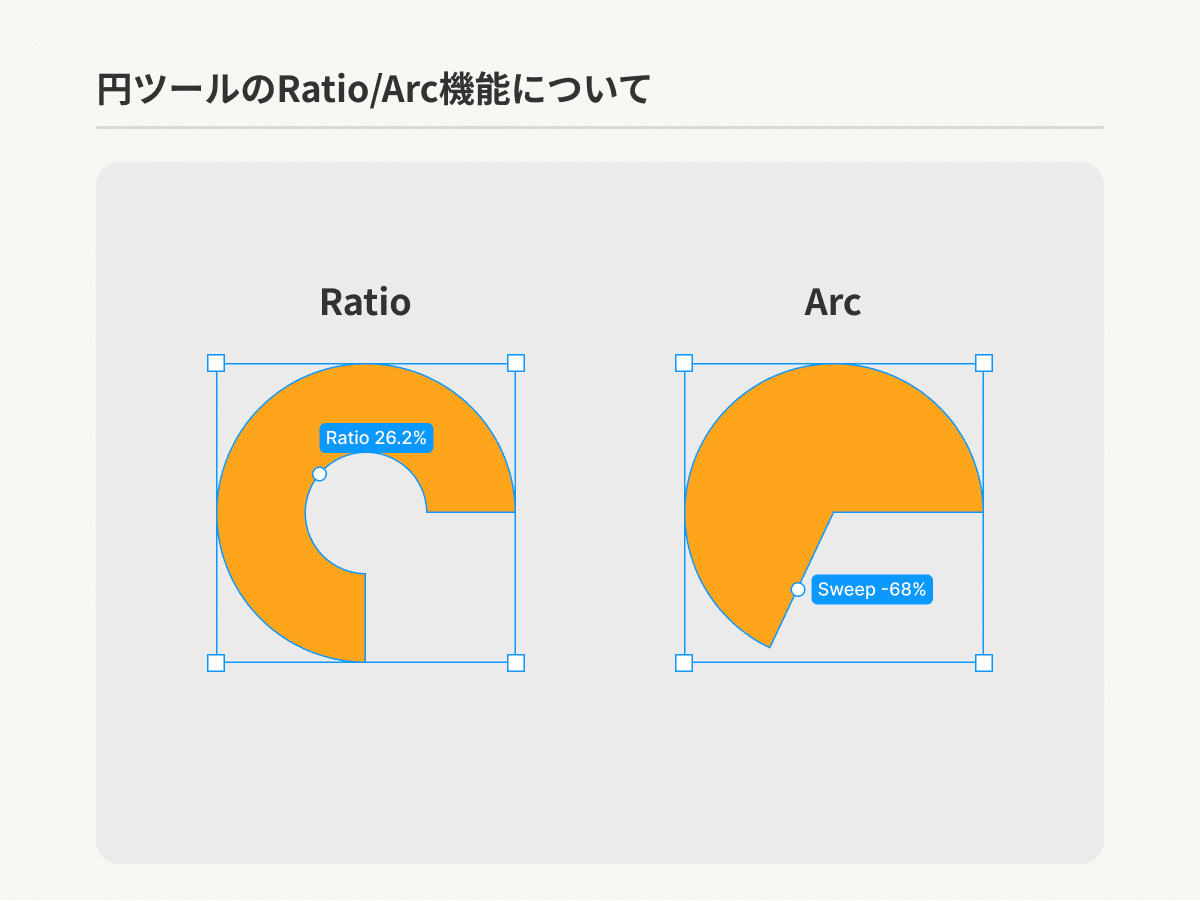Viewport: 1200px width, 901px height.
Task: Click the page title about Ratio/Arc機能
Action: coord(374,90)
